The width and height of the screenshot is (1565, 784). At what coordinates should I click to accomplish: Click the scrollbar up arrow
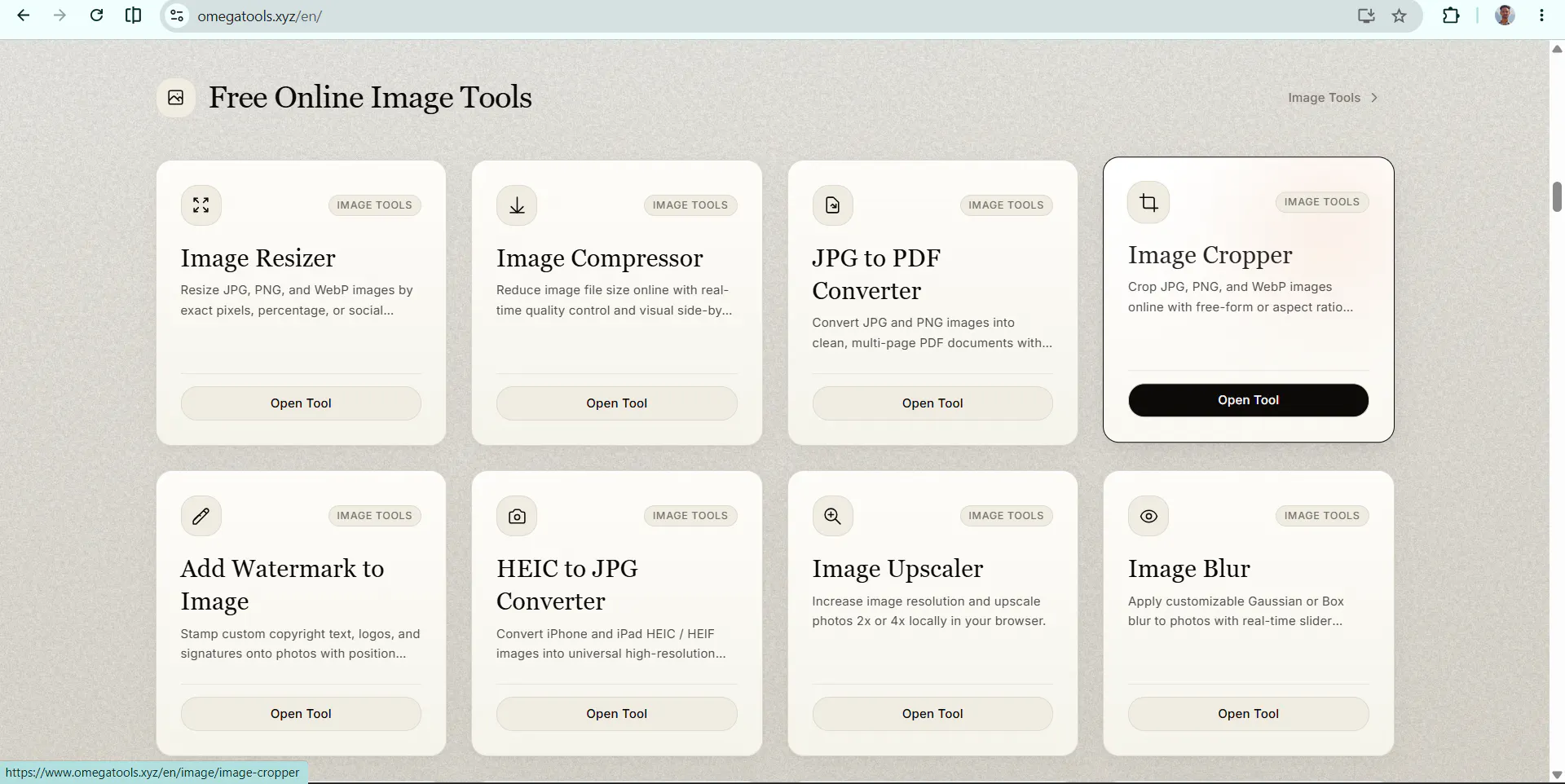point(1557,50)
